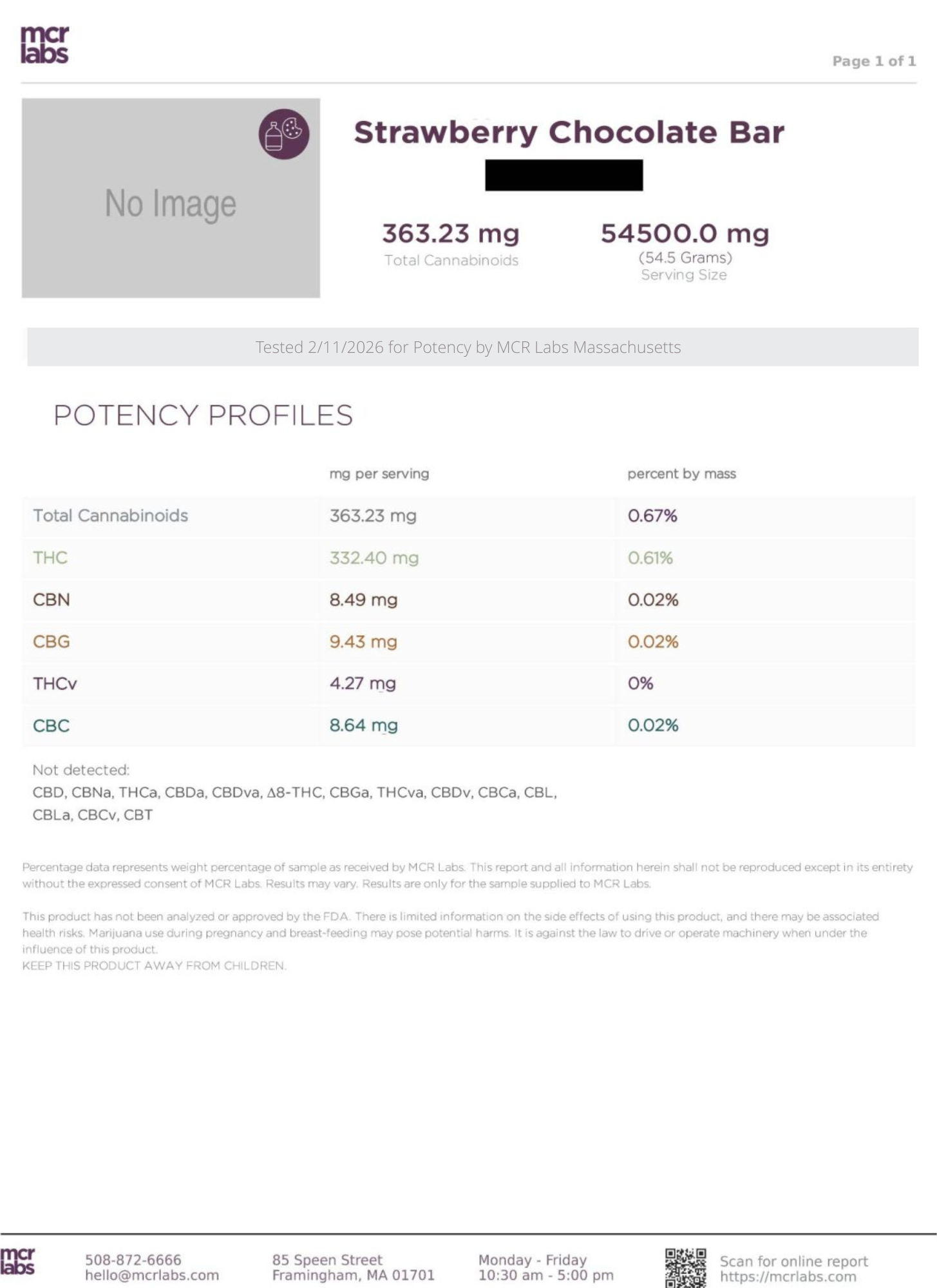Image resolution: width=937 pixels, height=1288 pixels.
Task: Click the POTENCY PROFILES heading
Action: [203, 415]
